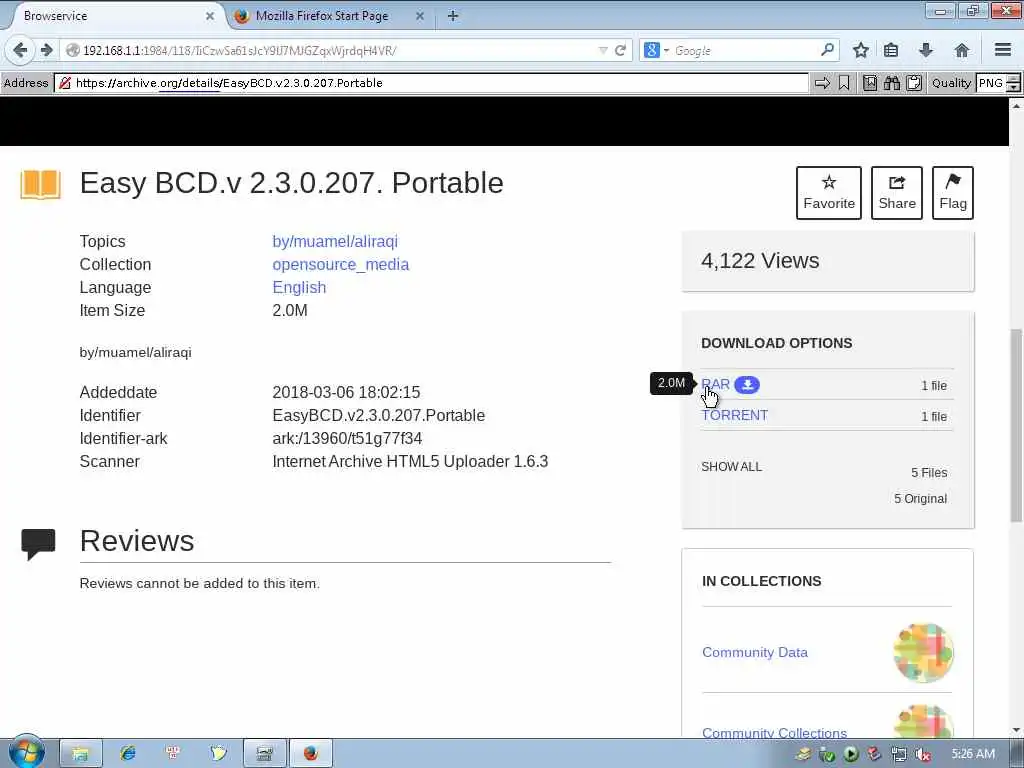Click the Browservice go arrow
This screenshot has height=768, width=1024.
pyautogui.click(x=822, y=83)
